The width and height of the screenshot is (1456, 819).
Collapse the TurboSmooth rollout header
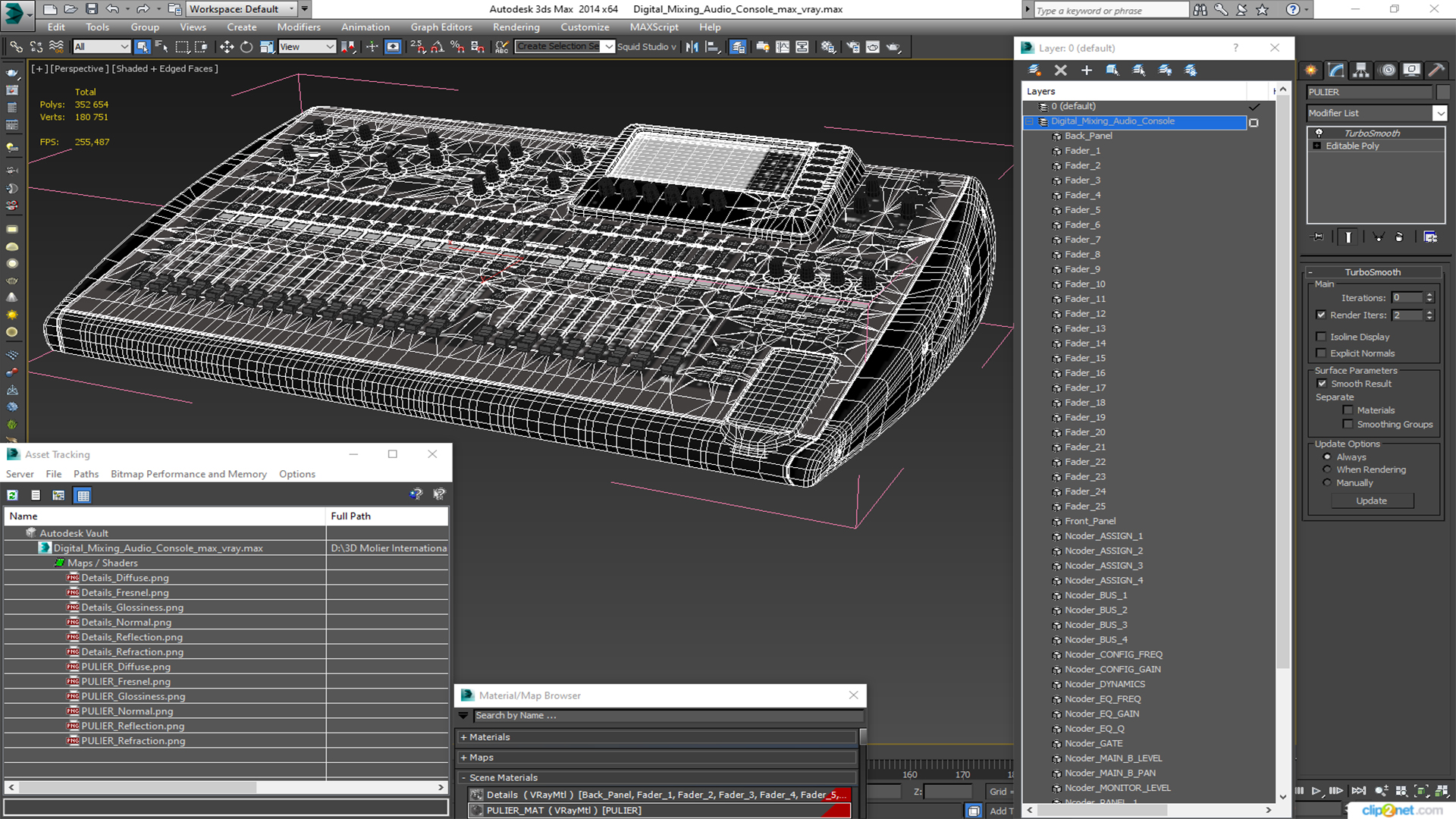1373,272
